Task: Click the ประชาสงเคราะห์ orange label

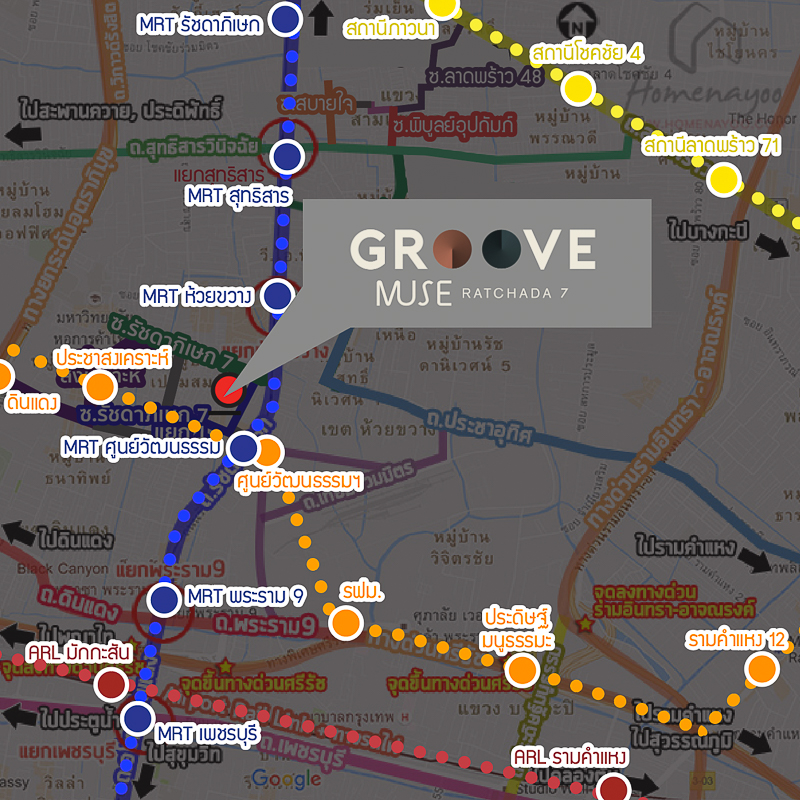Action: (112, 358)
